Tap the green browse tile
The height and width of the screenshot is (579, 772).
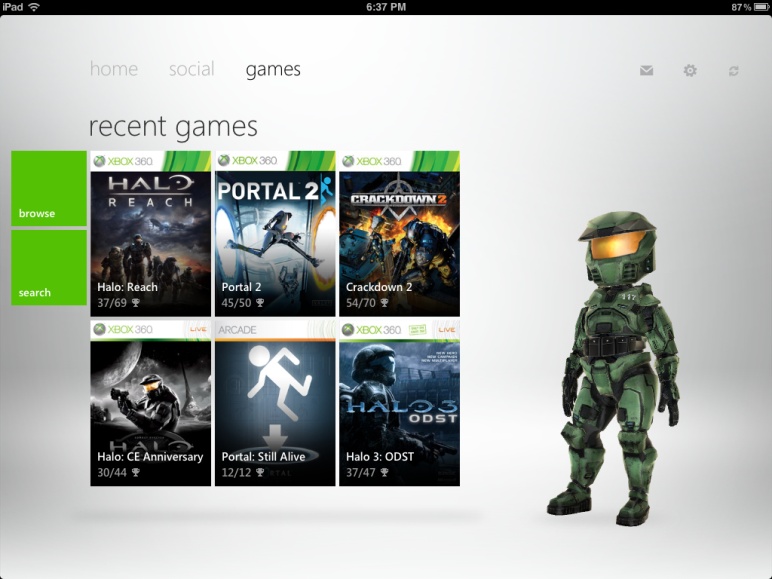click(49, 189)
